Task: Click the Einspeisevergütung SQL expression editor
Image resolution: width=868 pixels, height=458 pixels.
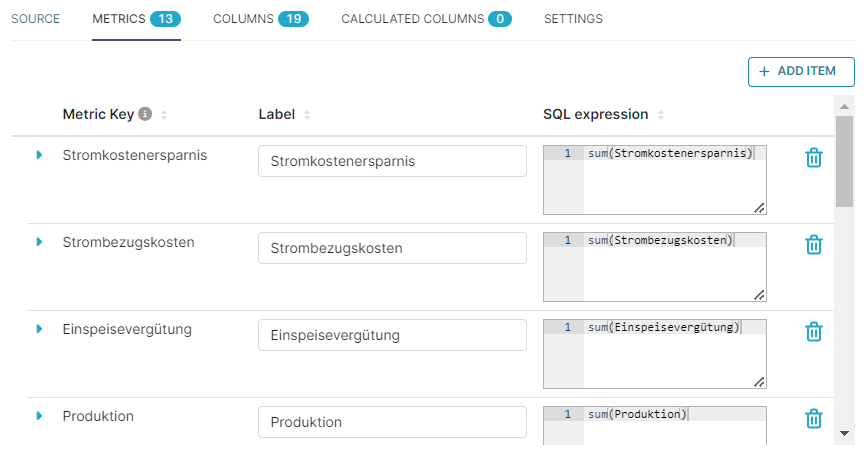Action: pos(655,354)
